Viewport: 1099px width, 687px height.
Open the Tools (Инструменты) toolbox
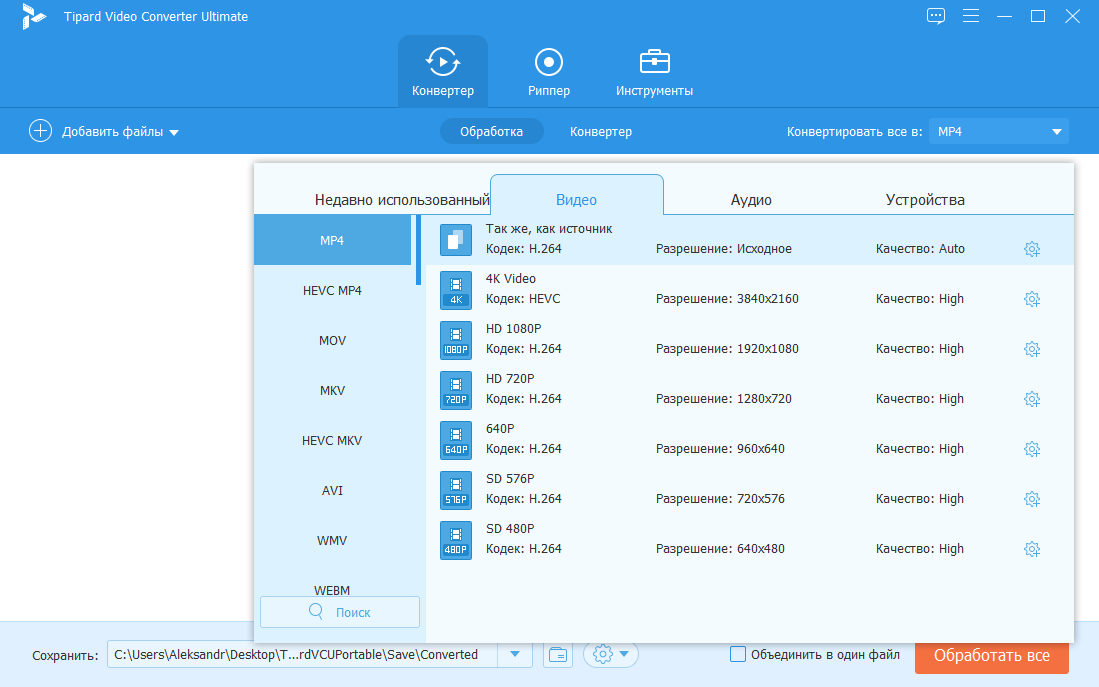tap(654, 72)
